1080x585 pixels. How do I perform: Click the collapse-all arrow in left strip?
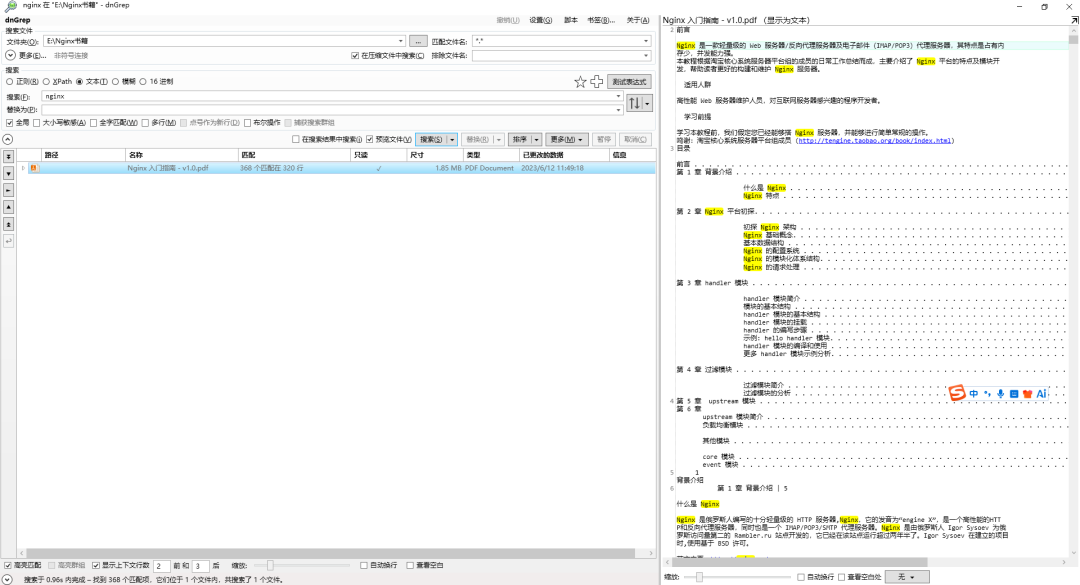coord(8,156)
